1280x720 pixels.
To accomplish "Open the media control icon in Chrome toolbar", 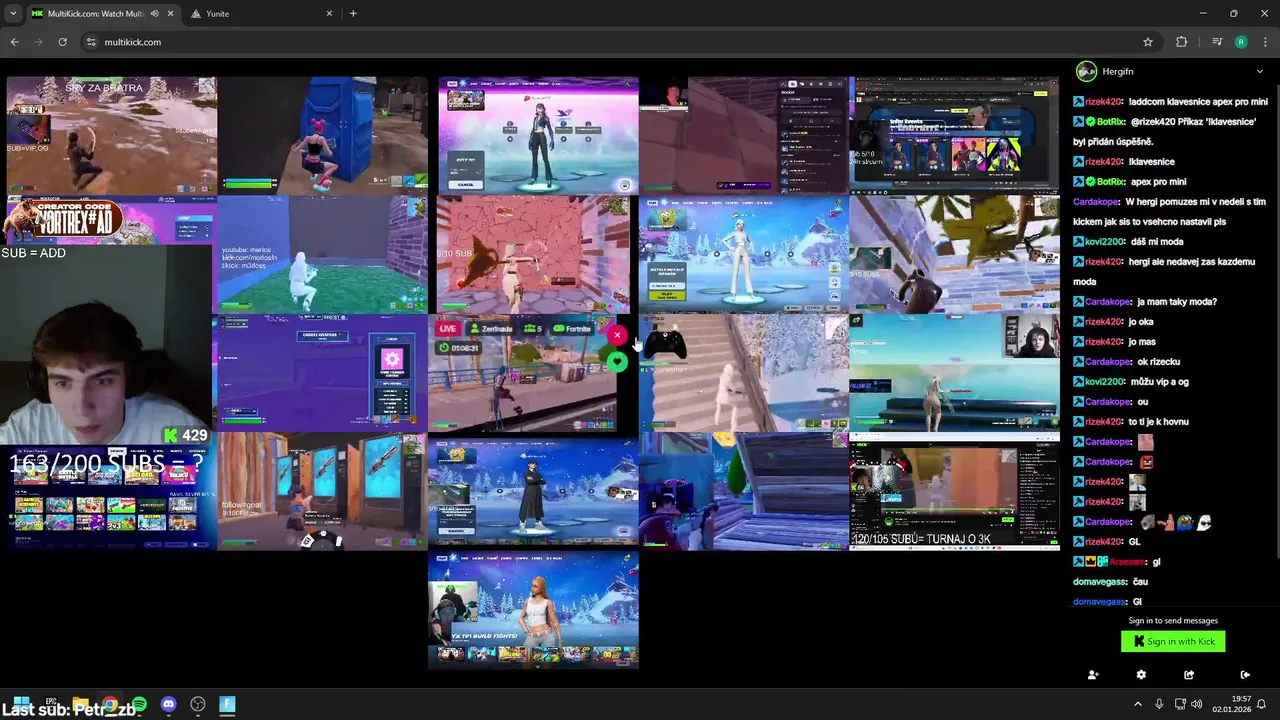I will [1217, 42].
